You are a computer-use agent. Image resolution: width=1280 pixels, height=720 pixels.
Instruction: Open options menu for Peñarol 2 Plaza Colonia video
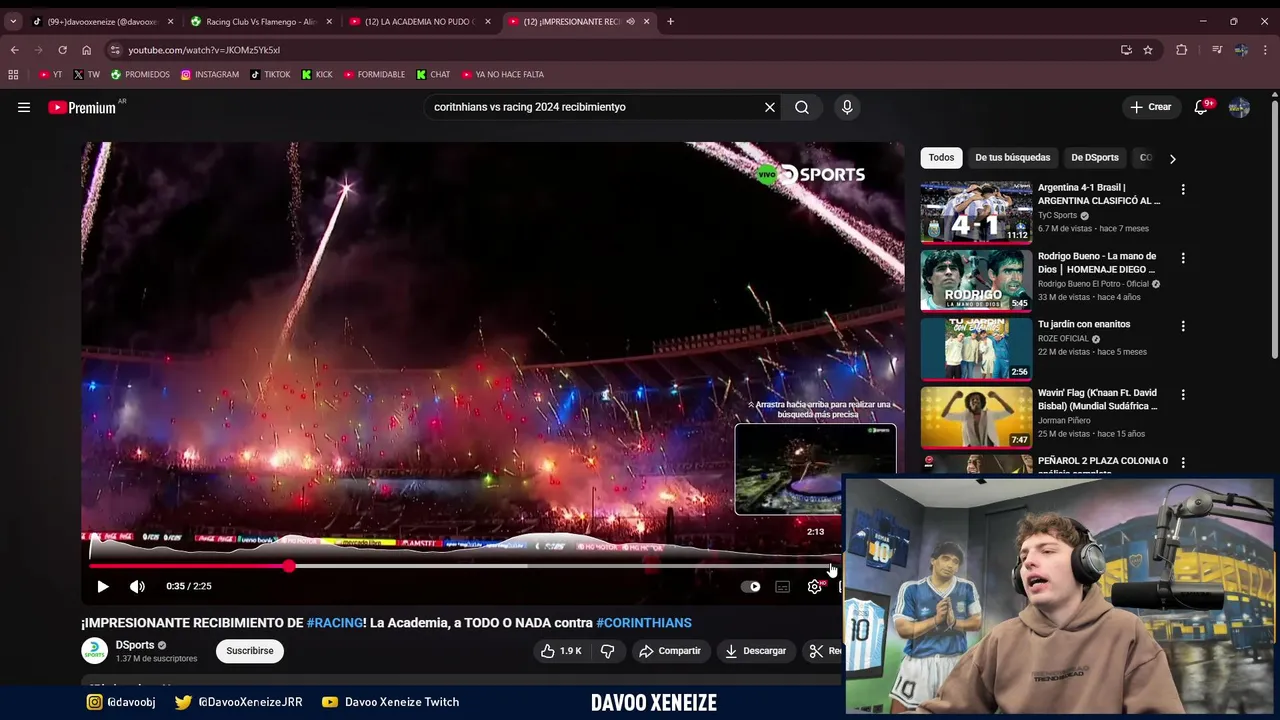tap(1183, 462)
